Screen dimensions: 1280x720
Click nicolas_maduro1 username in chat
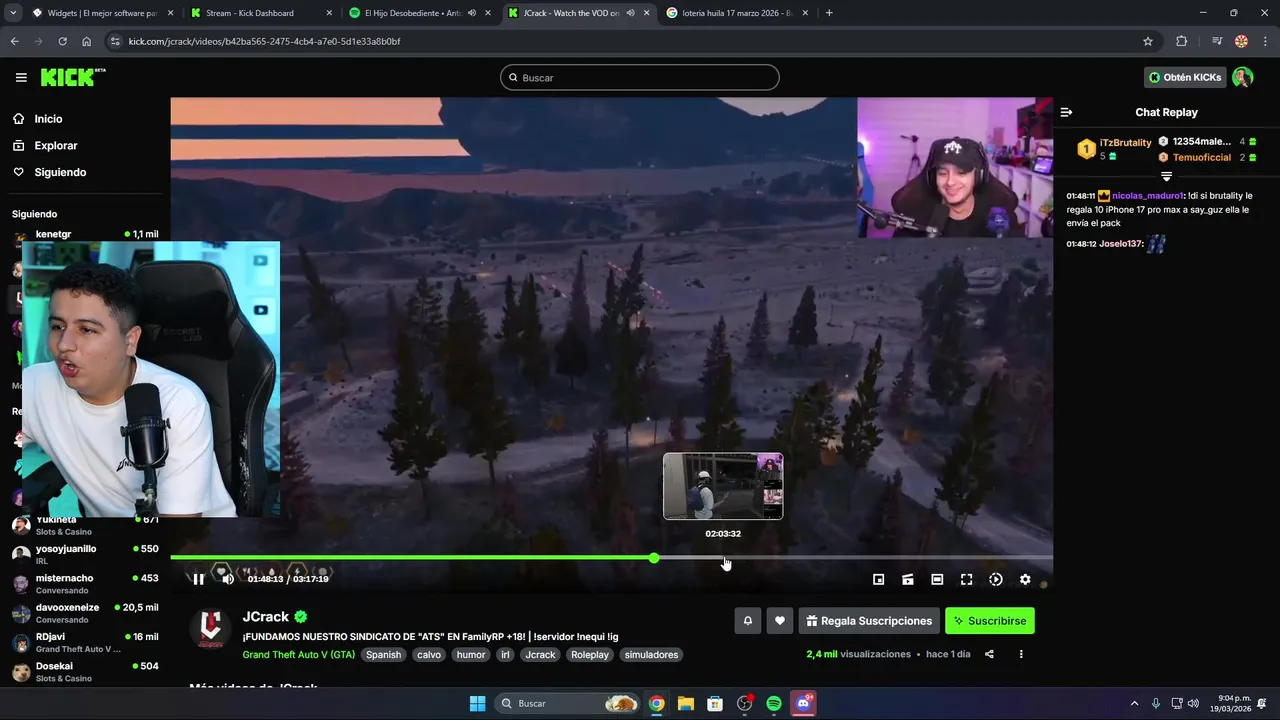click(x=1148, y=196)
